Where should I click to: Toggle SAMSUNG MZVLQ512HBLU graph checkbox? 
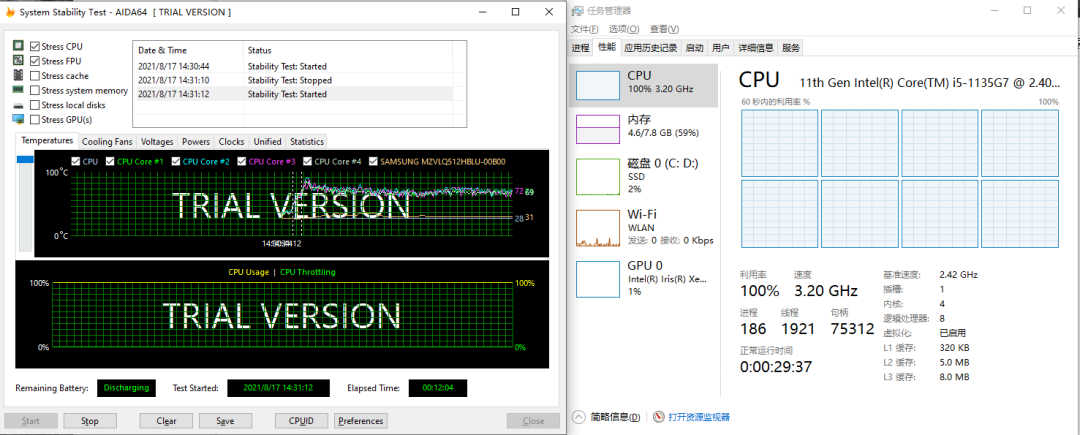(x=373, y=162)
